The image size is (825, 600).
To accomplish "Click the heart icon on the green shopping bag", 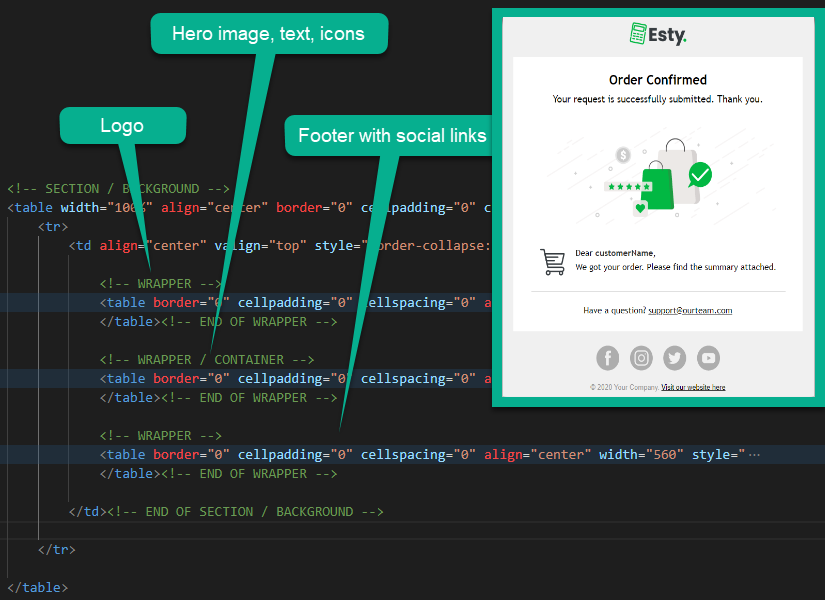I will 640,208.
